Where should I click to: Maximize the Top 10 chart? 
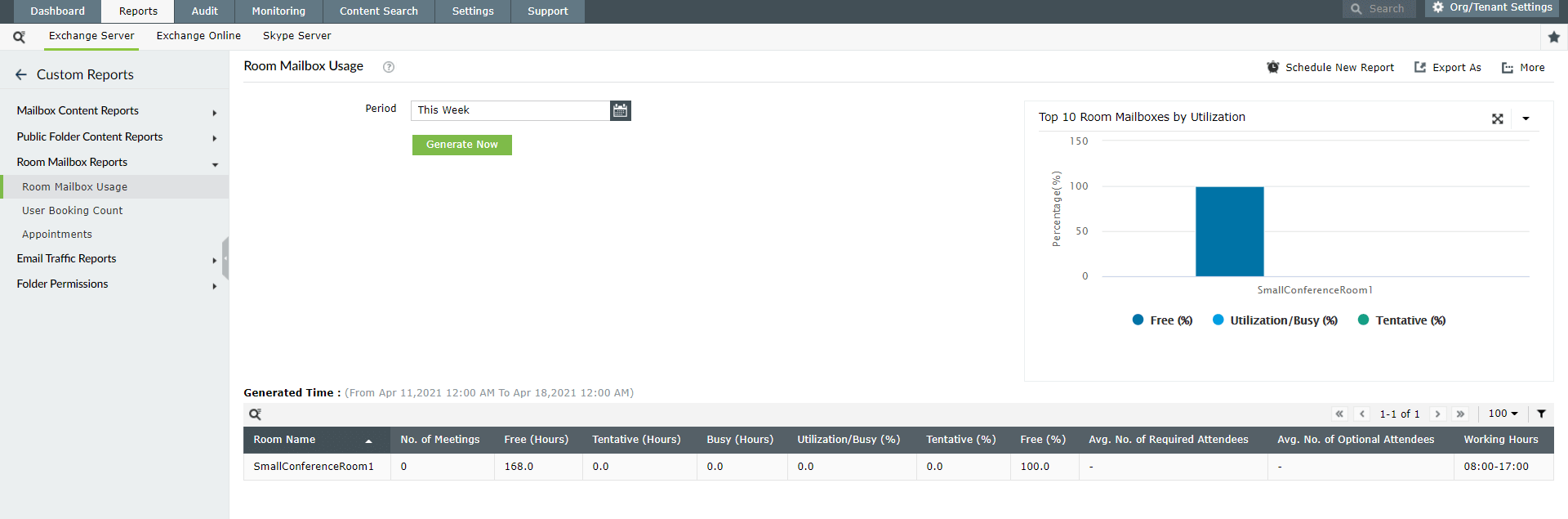1497,119
